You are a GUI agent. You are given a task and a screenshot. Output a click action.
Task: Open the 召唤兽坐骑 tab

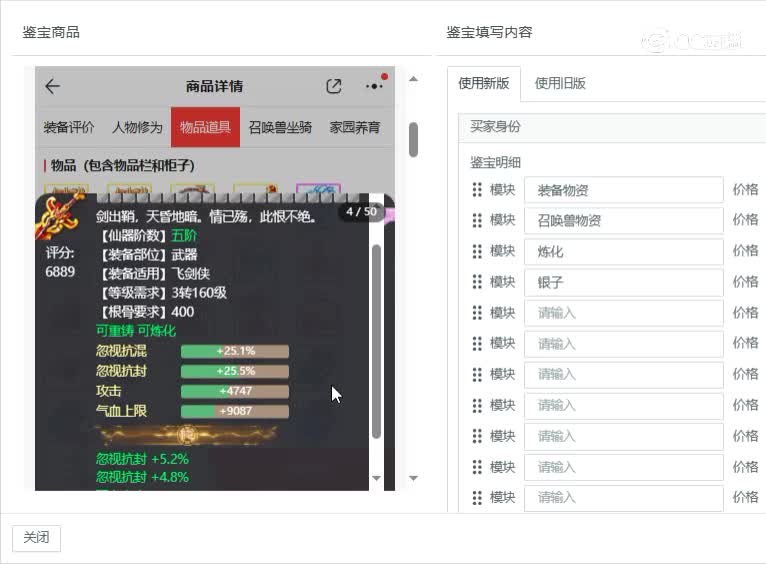[x=280, y=127]
